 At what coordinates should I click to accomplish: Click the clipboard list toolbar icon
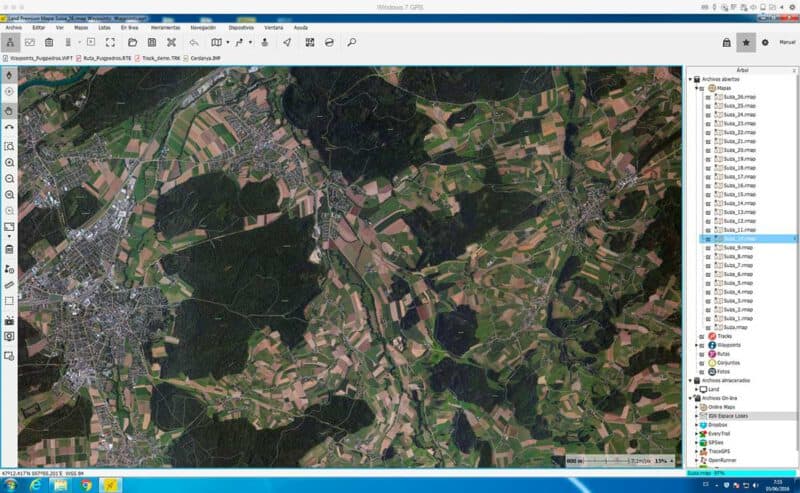[x=49, y=42]
